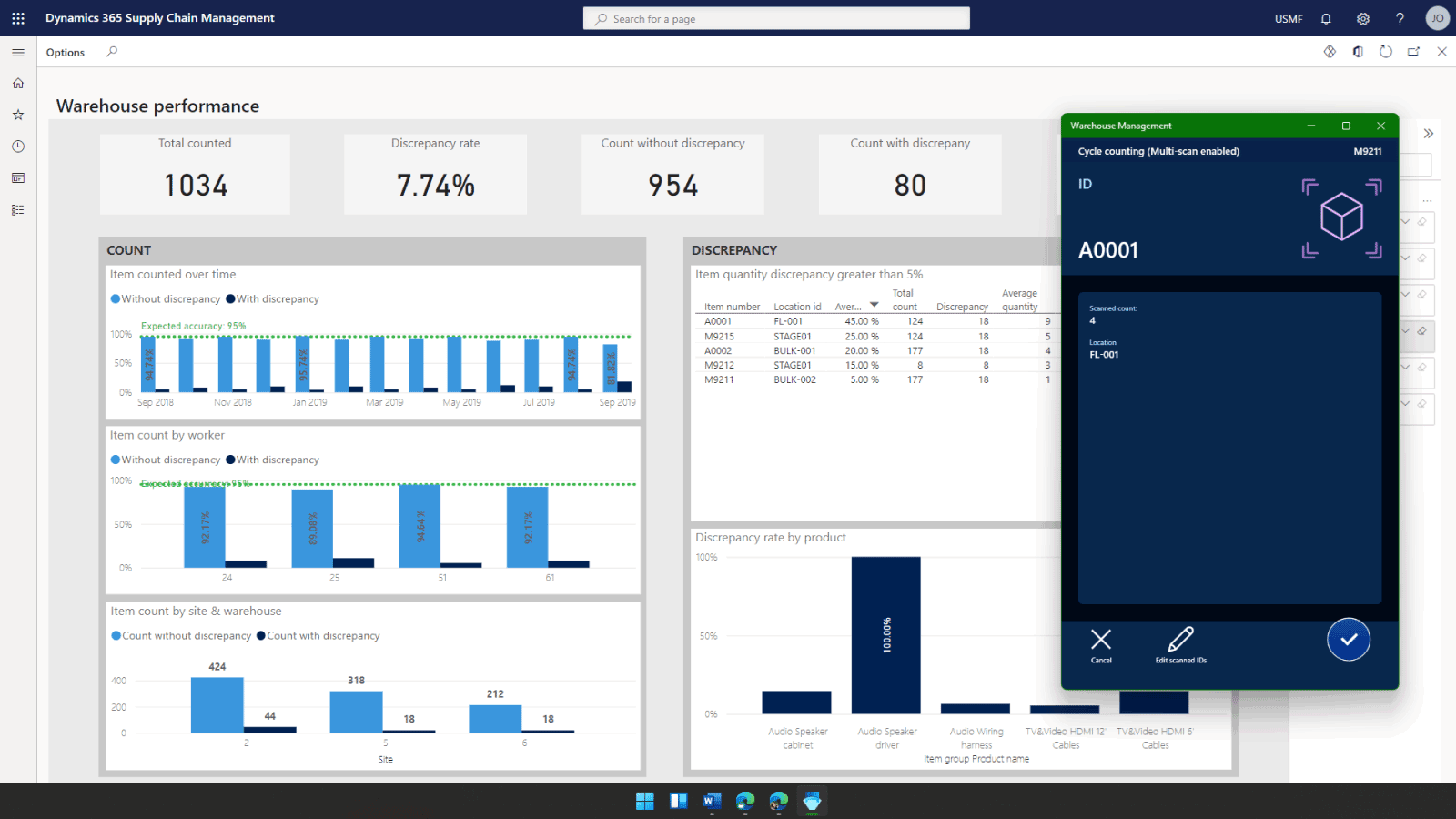This screenshot has height=819, width=1456.
Task: Open the app launcher waffle menu
Action: tap(18, 18)
